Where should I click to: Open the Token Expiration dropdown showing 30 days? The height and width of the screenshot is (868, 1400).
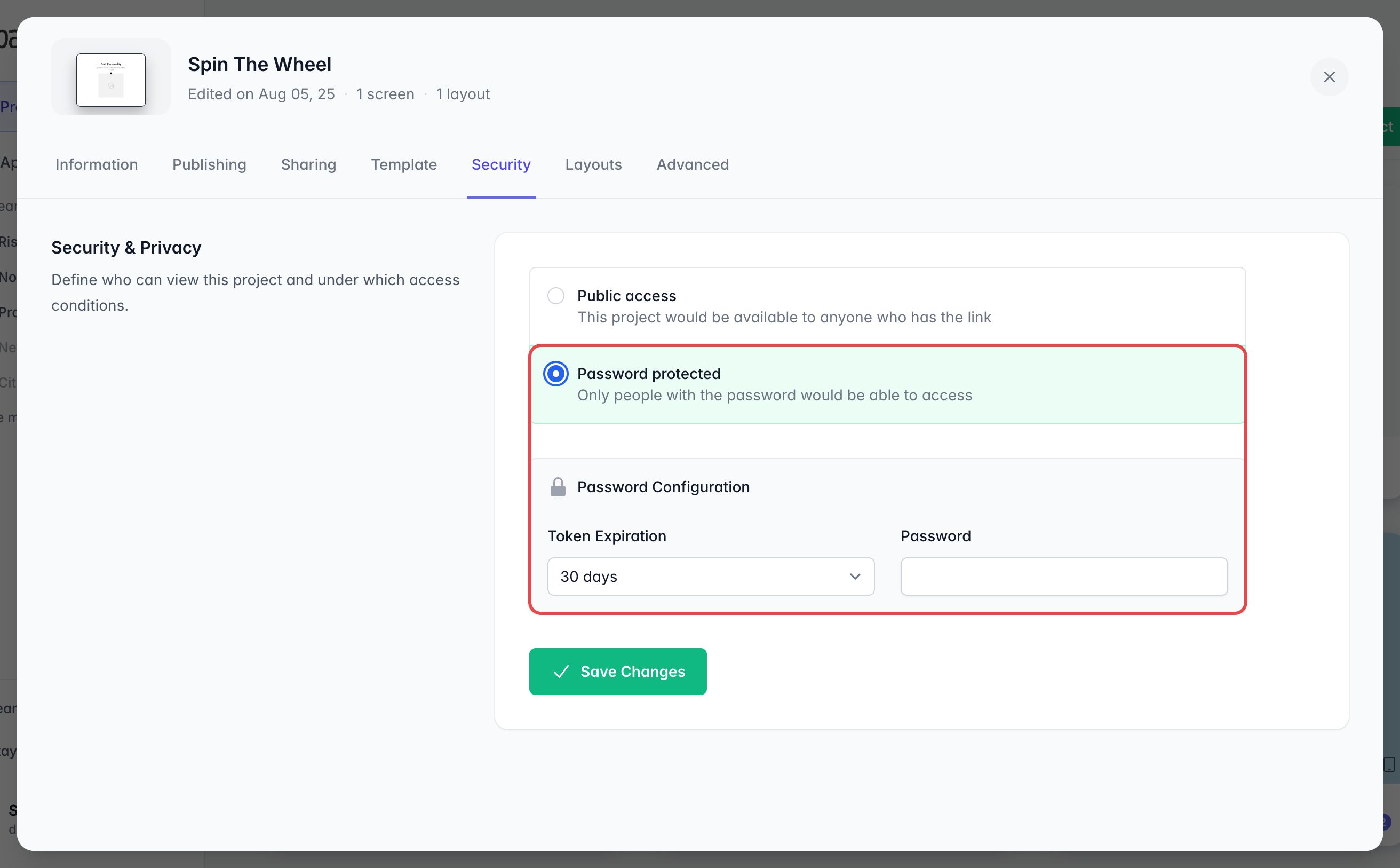click(x=711, y=577)
